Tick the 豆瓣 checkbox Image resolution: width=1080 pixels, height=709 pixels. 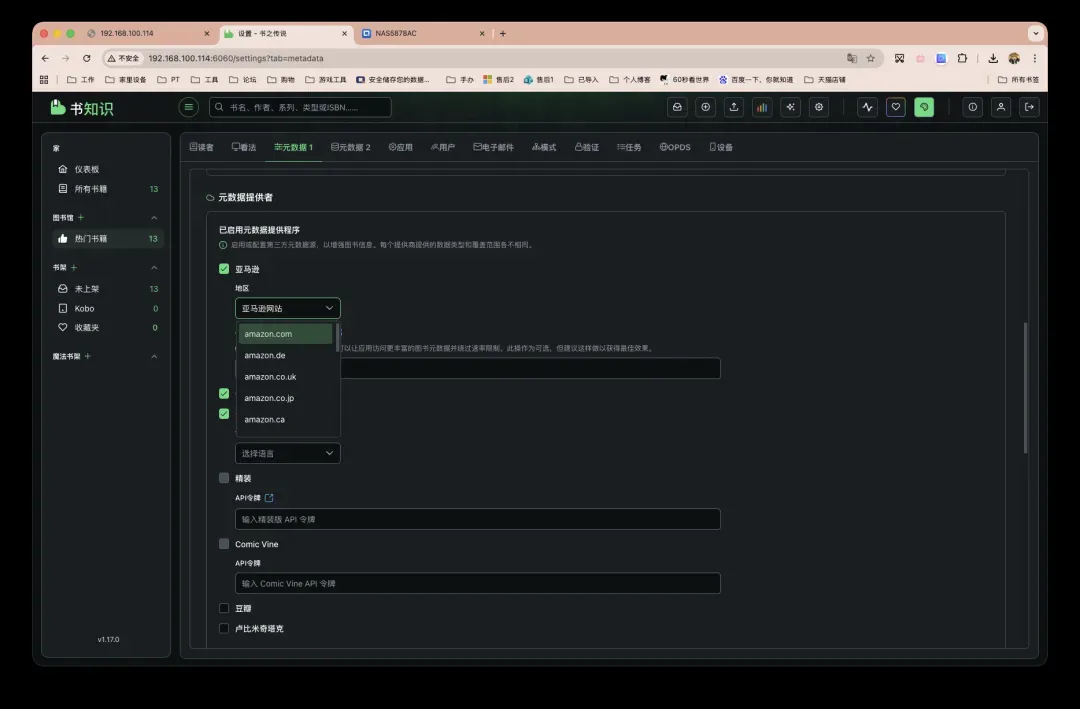click(224, 608)
